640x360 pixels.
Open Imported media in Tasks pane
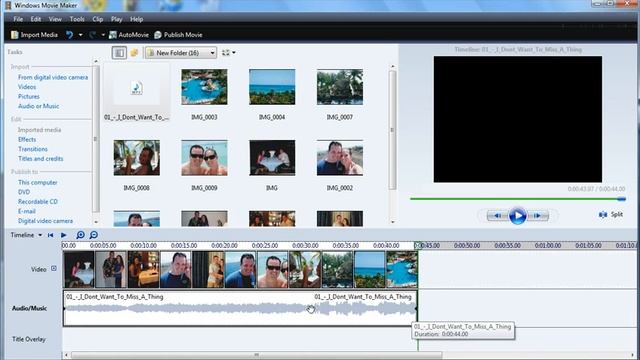(x=39, y=130)
